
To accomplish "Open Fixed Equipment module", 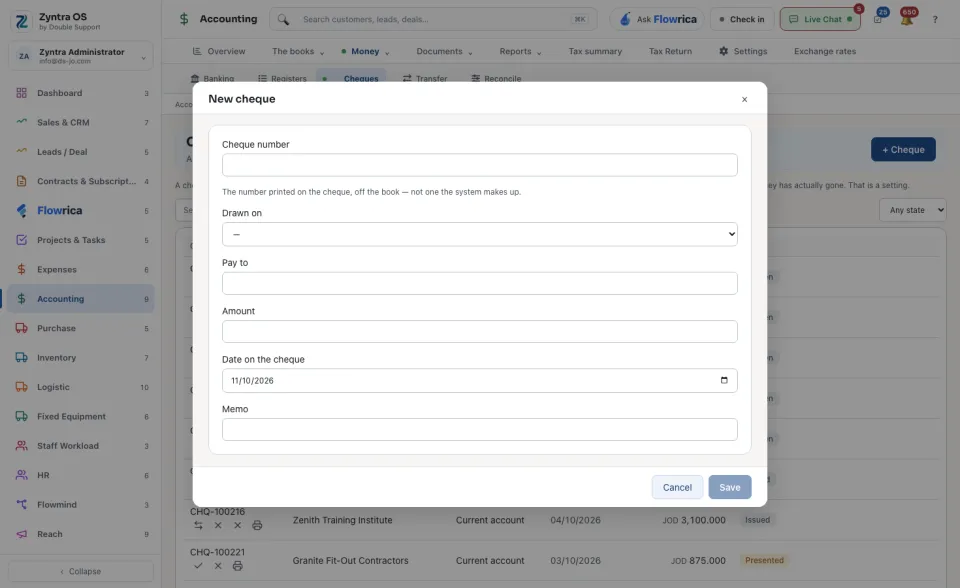I will click(80, 416).
